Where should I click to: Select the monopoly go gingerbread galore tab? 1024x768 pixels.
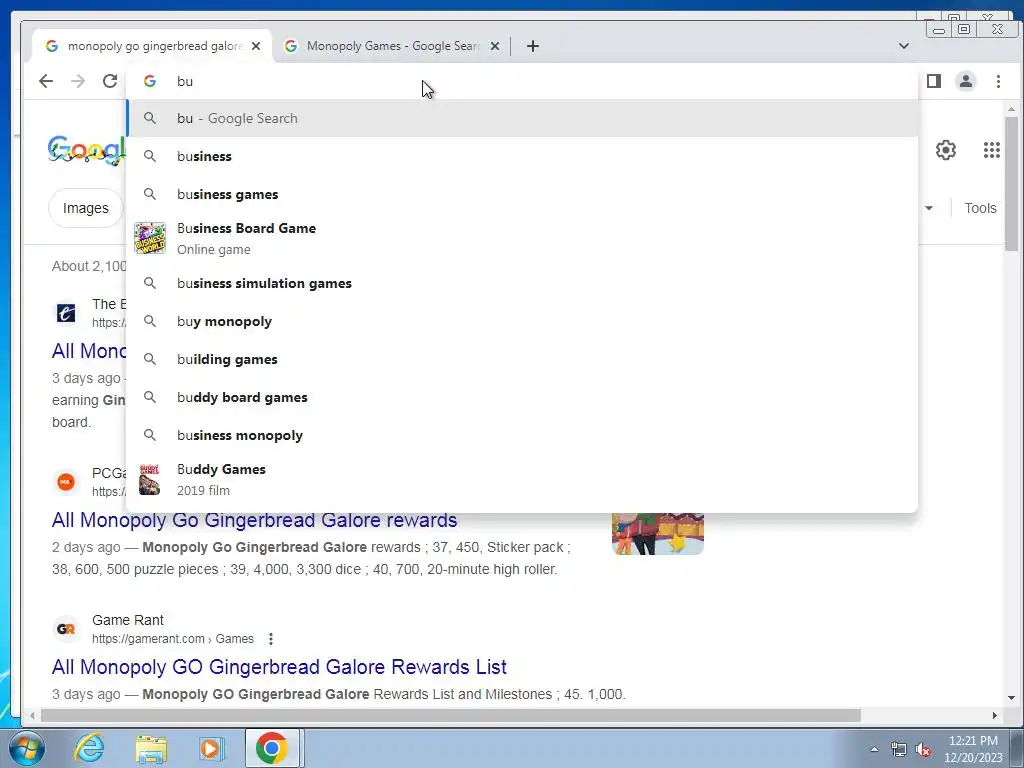pyautogui.click(x=152, y=46)
